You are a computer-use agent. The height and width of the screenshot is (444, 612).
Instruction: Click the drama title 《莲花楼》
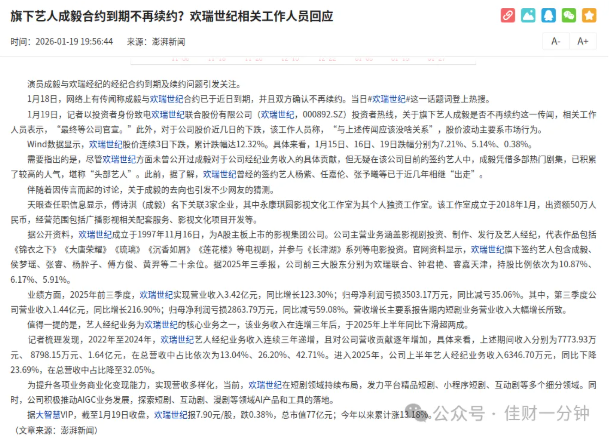(216, 249)
